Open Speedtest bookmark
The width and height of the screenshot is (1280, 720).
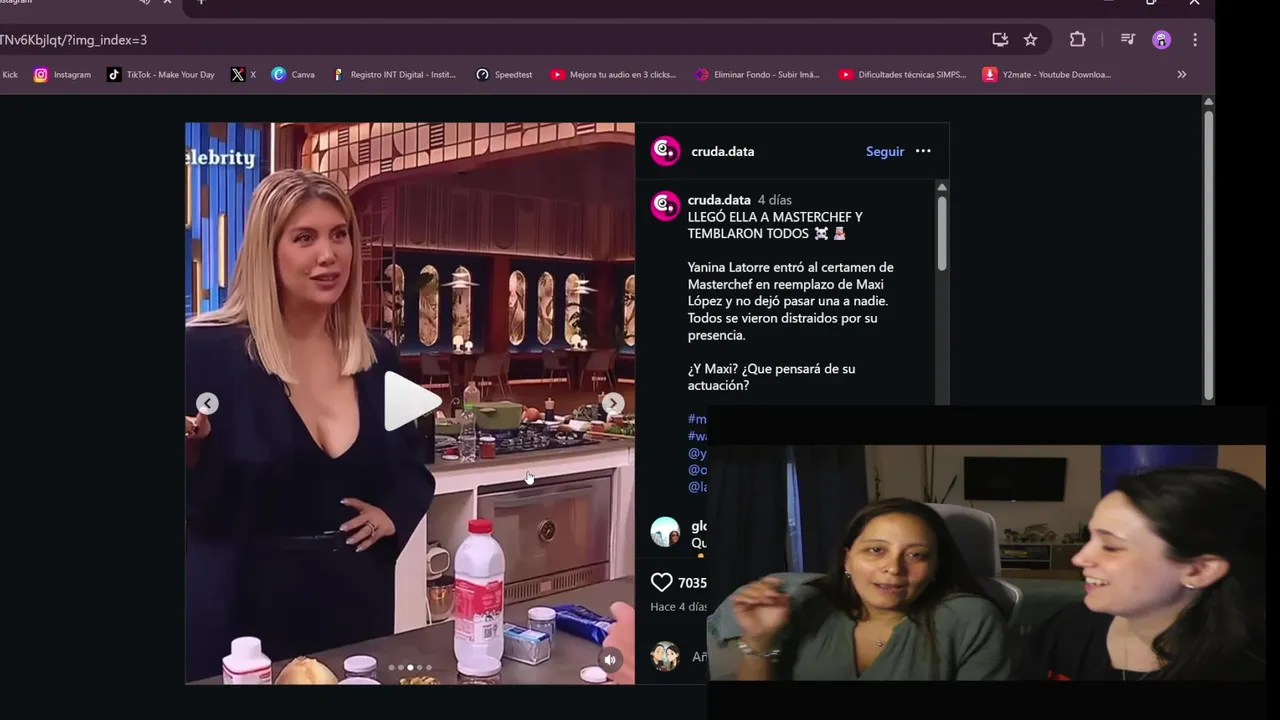pyautogui.click(x=504, y=74)
